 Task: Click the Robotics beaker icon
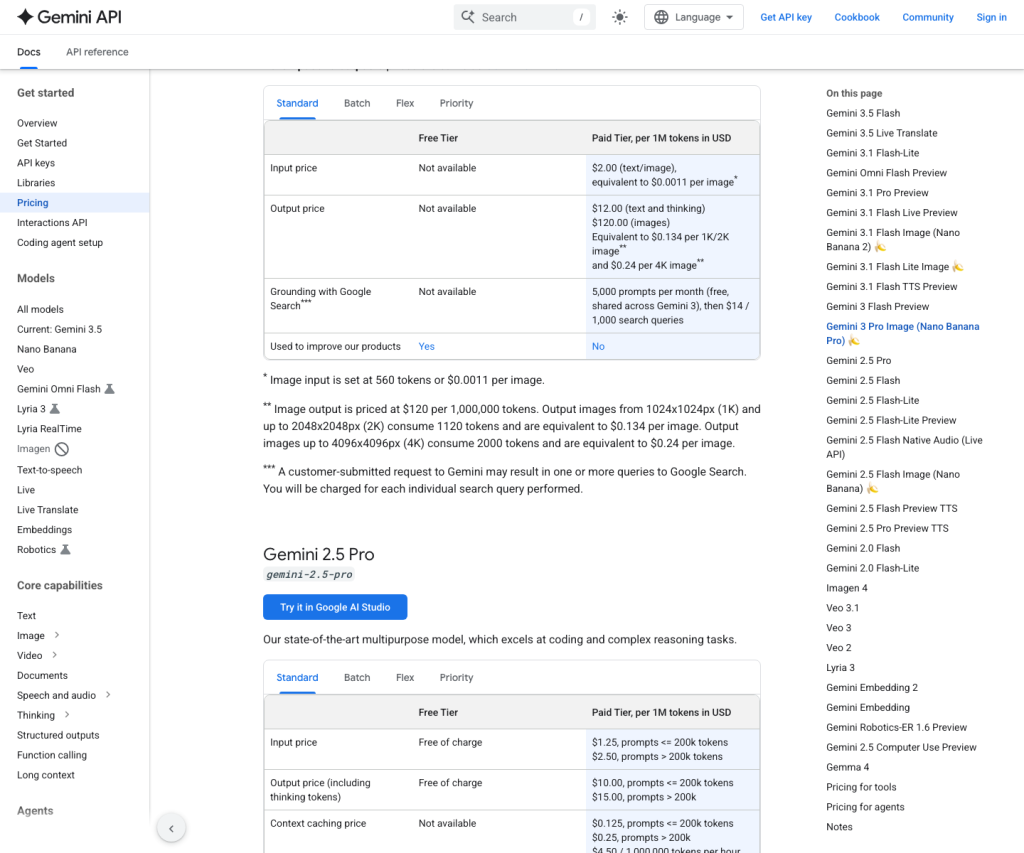[x=65, y=549]
